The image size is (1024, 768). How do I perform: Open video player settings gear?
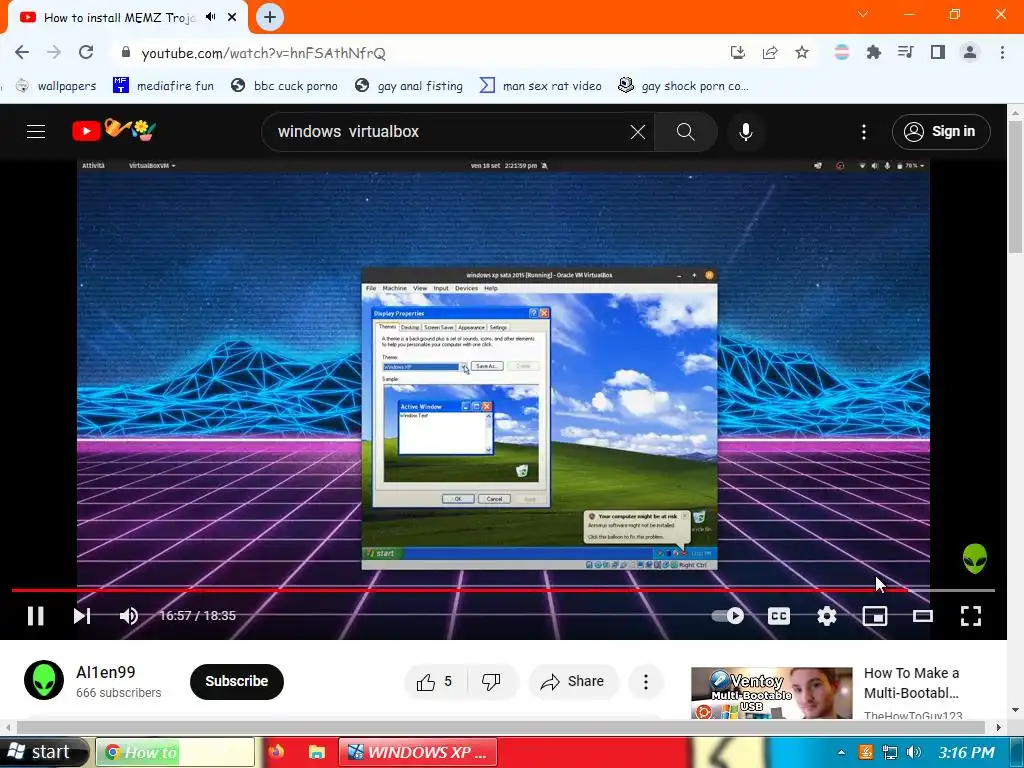(x=827, y=616)
